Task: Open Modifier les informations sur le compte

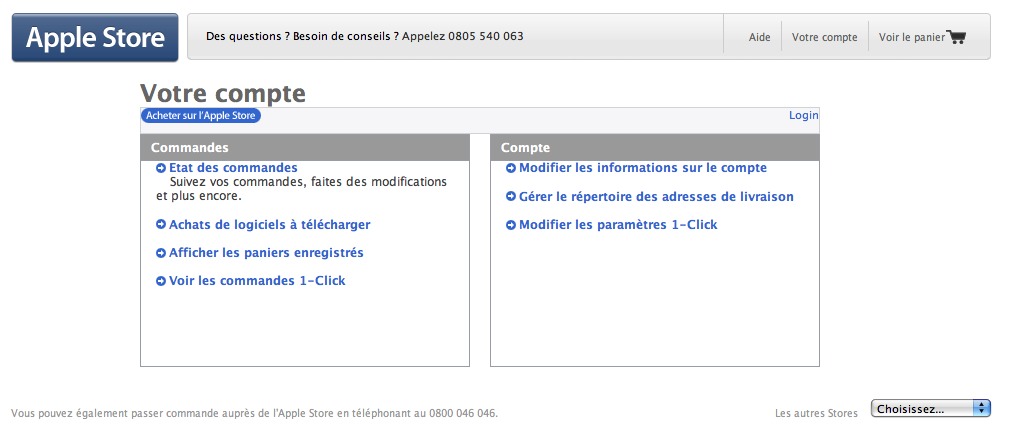Action: pos(643,168)
